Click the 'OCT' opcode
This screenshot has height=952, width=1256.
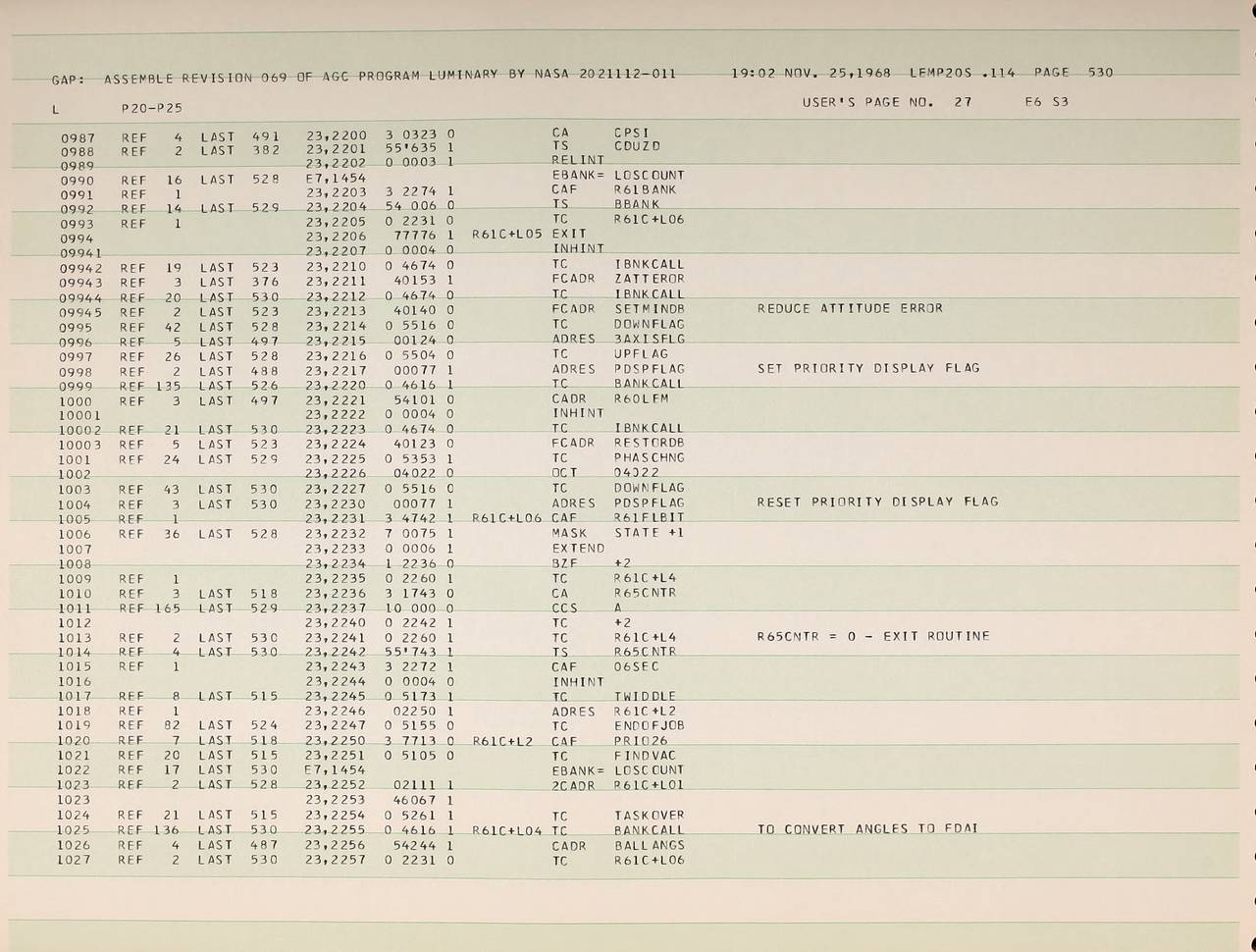(564, 473)
